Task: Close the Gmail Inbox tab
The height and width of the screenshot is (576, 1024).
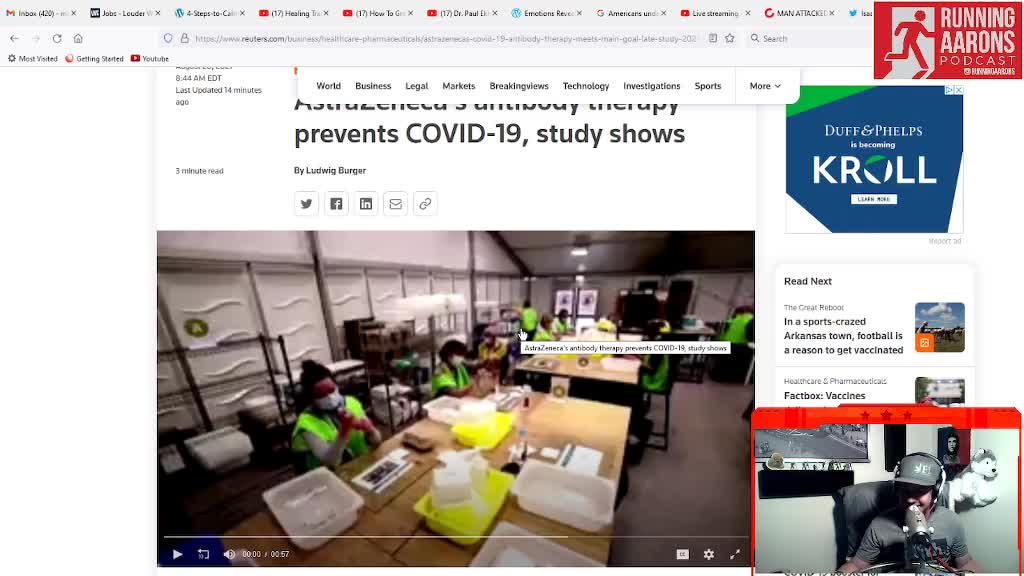Action: click(x=73, y=13)
